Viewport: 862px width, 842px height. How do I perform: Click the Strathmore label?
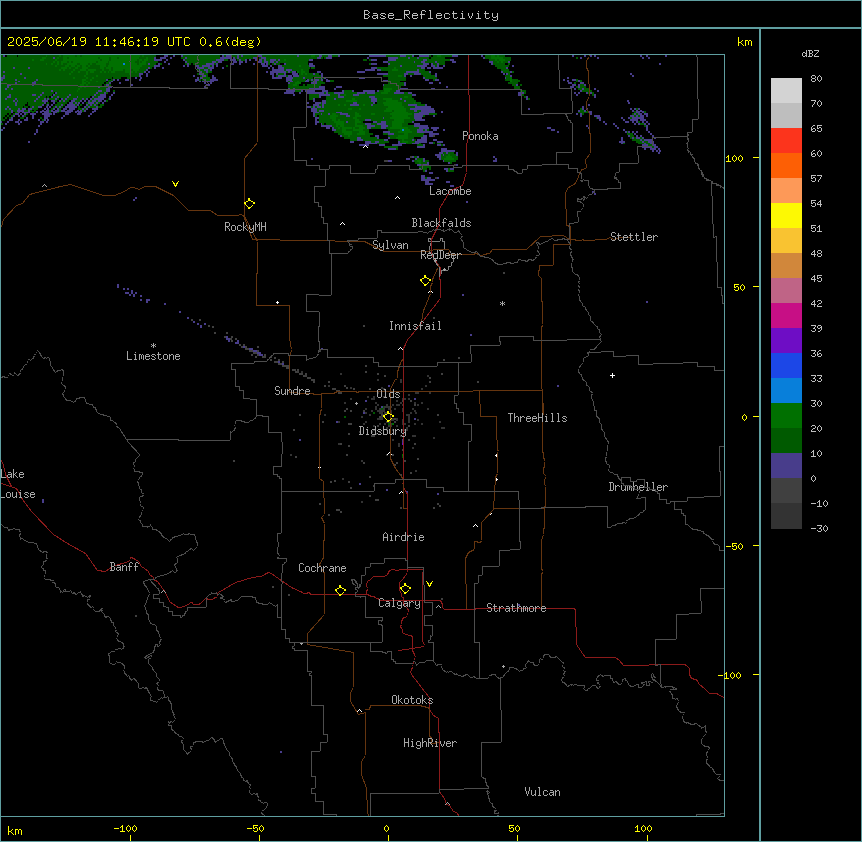[x=516, y=608]
